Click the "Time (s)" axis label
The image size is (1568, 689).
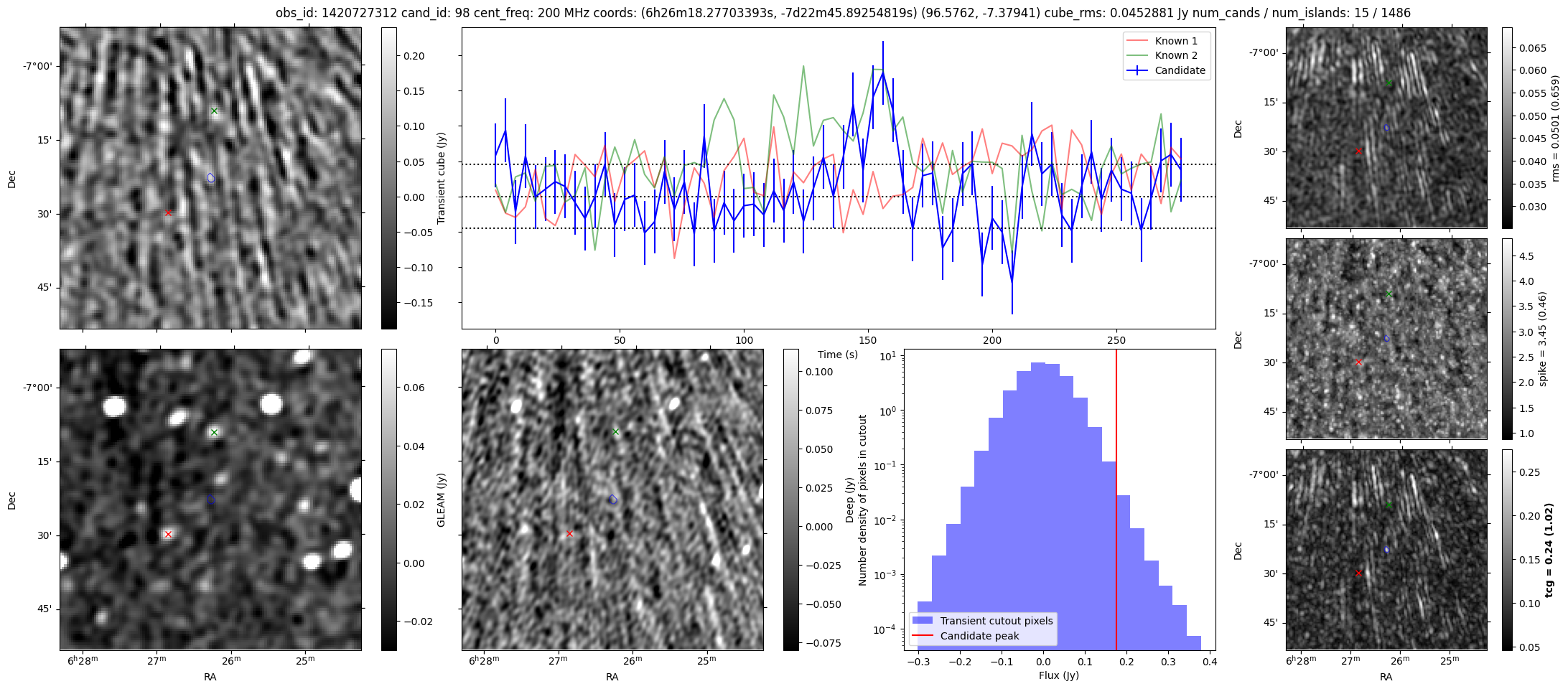(x=838, y=355)
